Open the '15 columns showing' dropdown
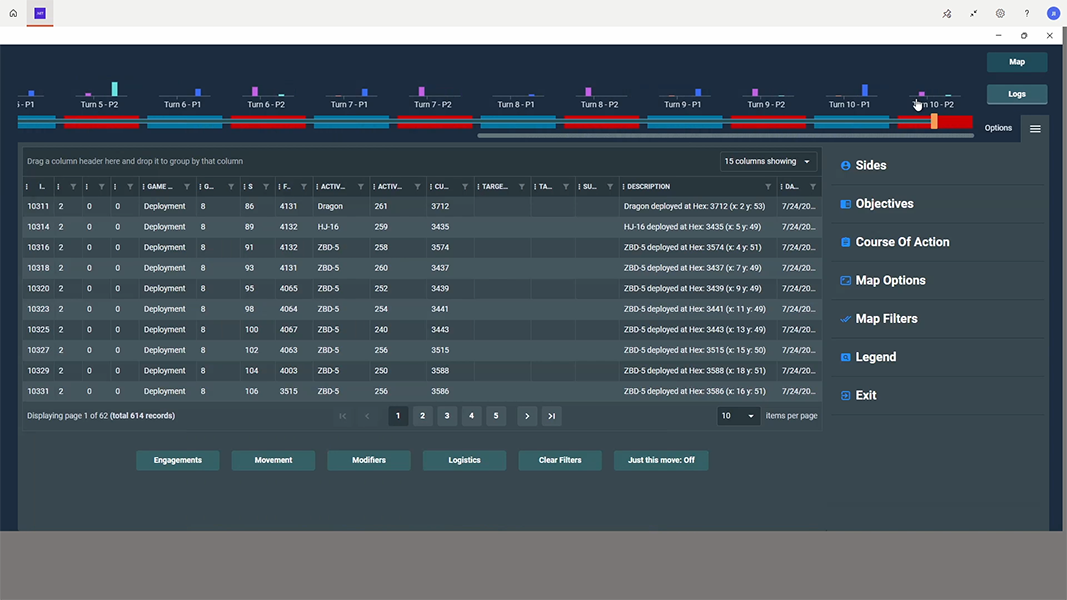 768,161
